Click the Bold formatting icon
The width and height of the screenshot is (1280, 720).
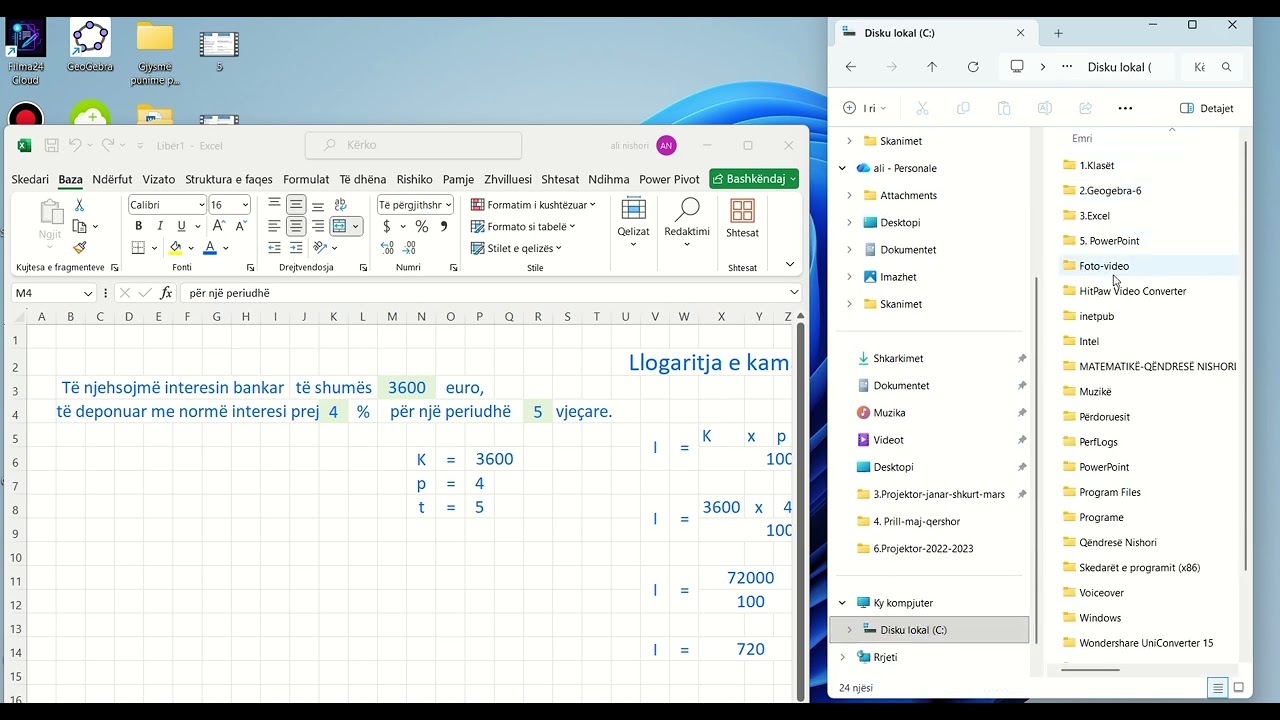tap(138, 226)
